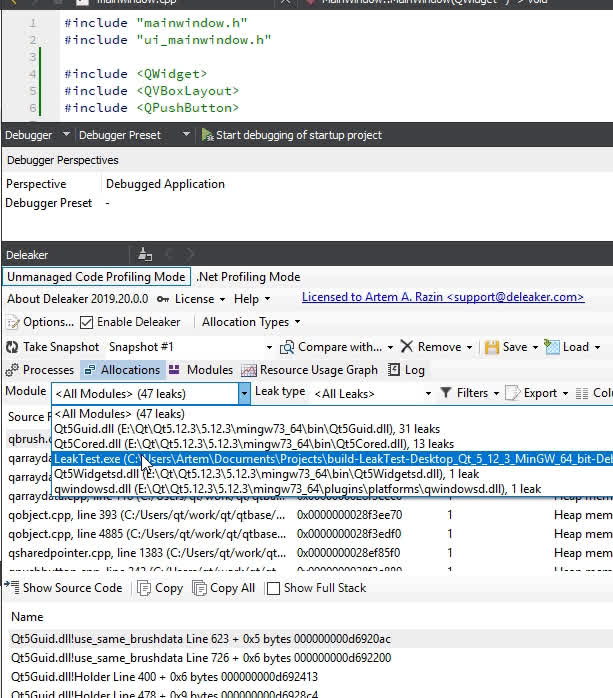
Task: Click the Show Source Code icon
Action: click(x=12, y=587)
